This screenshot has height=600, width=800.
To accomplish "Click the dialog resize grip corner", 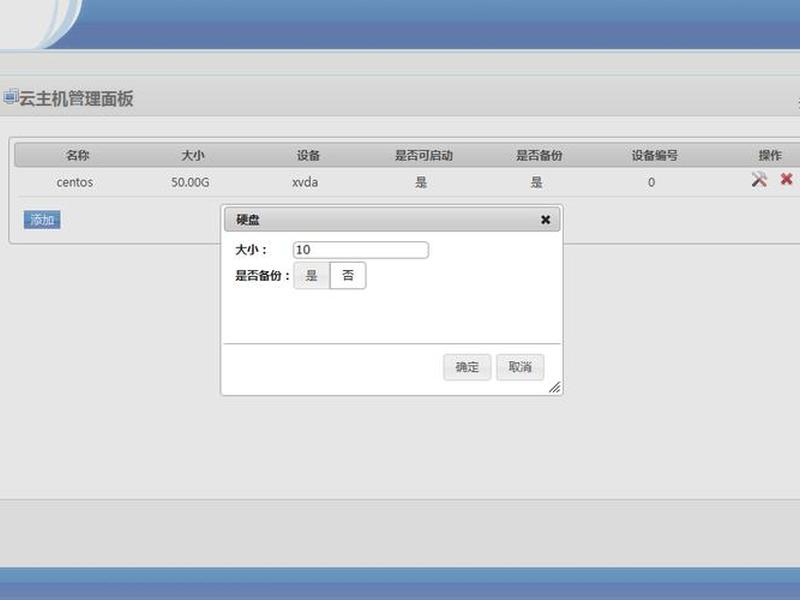I will (555, 388).
